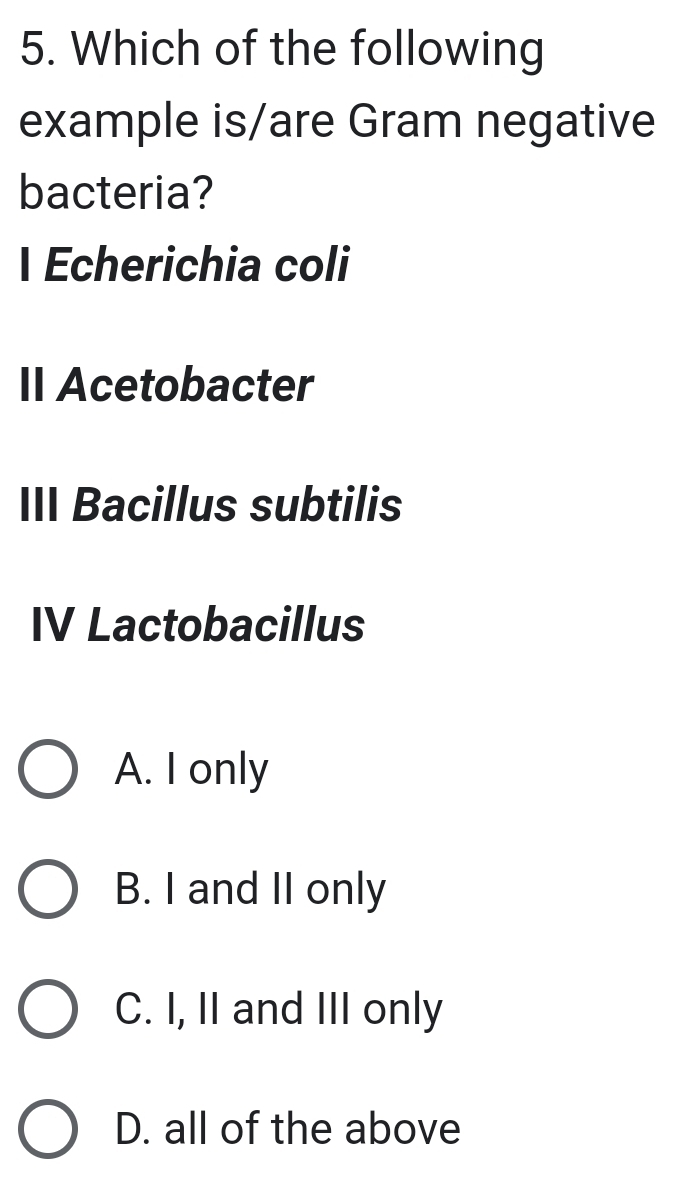688x1193 pixels.
Task: Click the "Echerichia coli" statement text
Action: point(197,266)
